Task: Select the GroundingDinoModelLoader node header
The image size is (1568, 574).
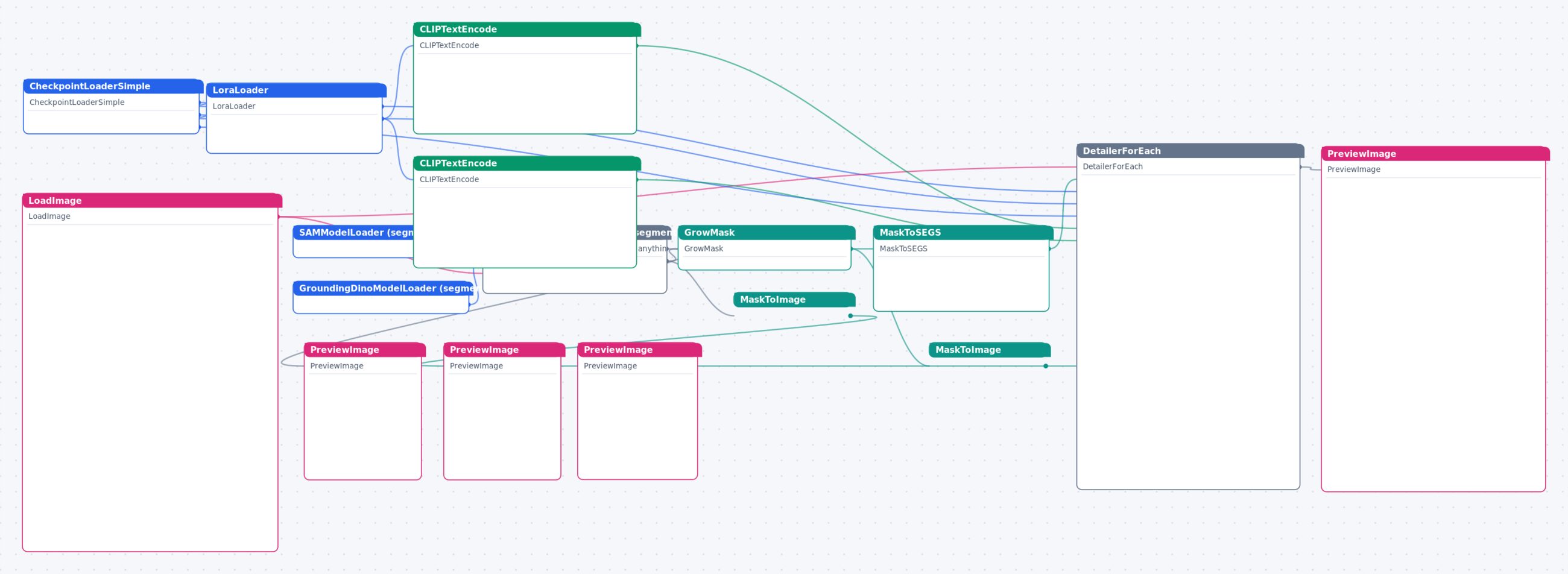Action: coord(383,289)
